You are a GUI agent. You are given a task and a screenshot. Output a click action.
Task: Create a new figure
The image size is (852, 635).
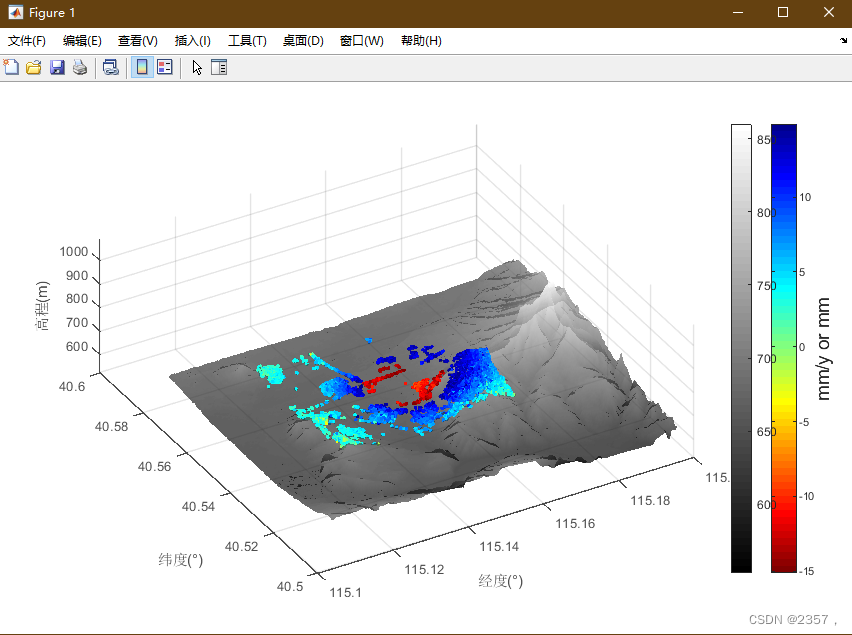point(12,67)
